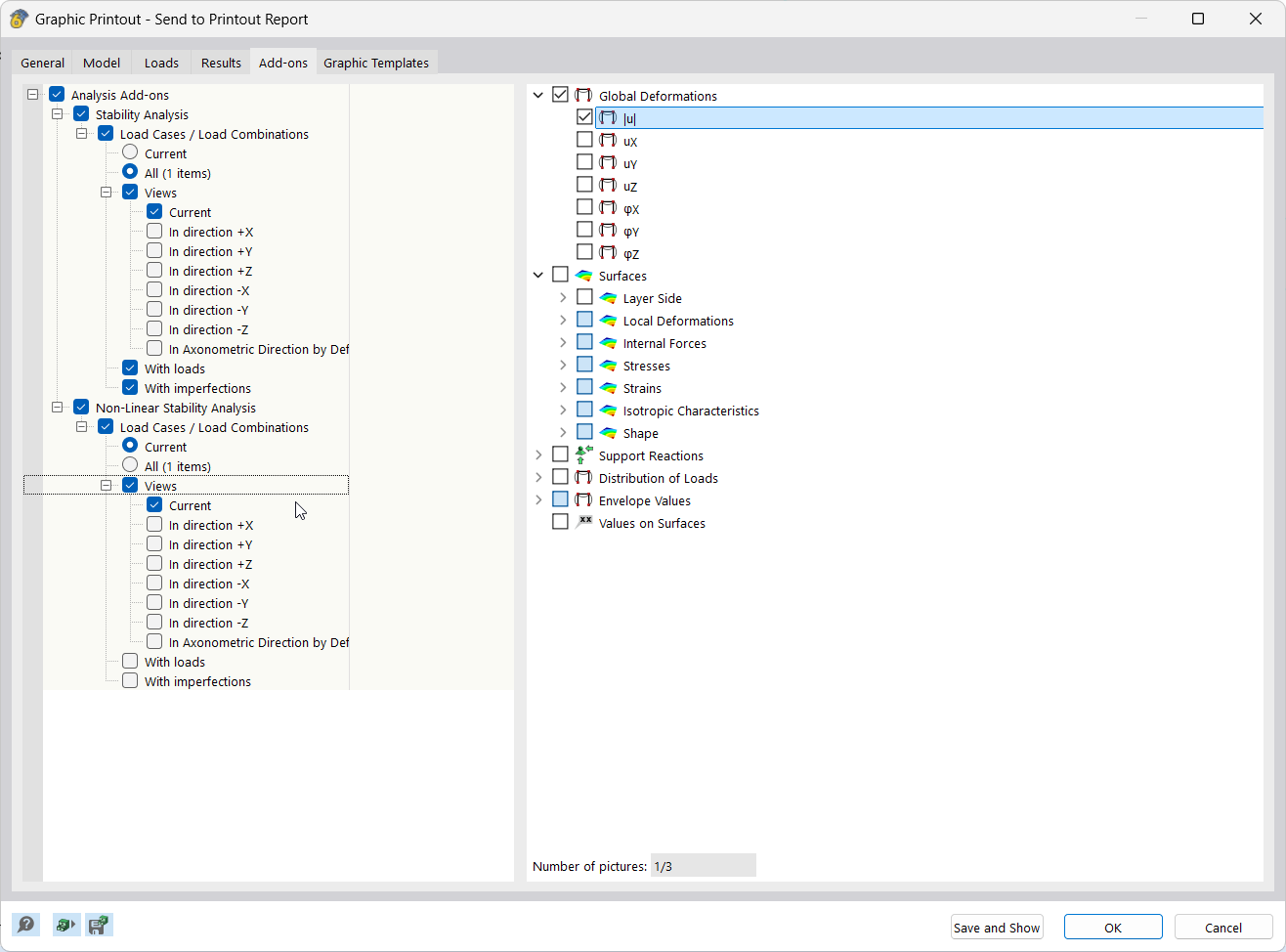Collapse the Global Deformations chevron

pyautogui.click(x=538, y=94)
